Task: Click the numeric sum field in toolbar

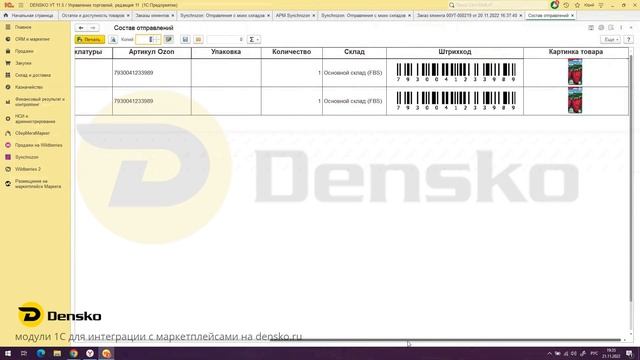Action: coord(225,40)
